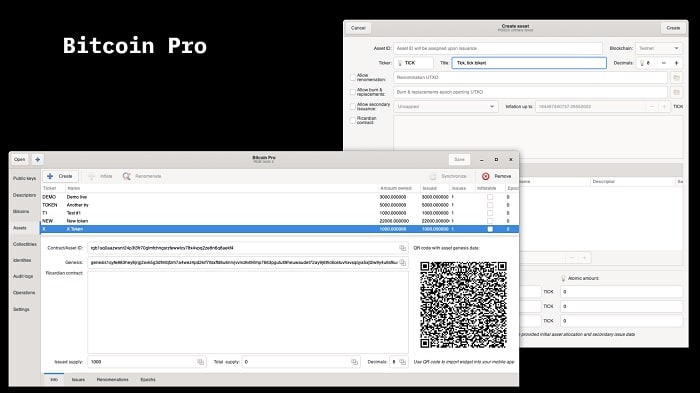Image resolution: width=700 pixels, height=393 pixels.
Task: Click the Open button in Bitcoin Pro
Action: pos(20,159)
